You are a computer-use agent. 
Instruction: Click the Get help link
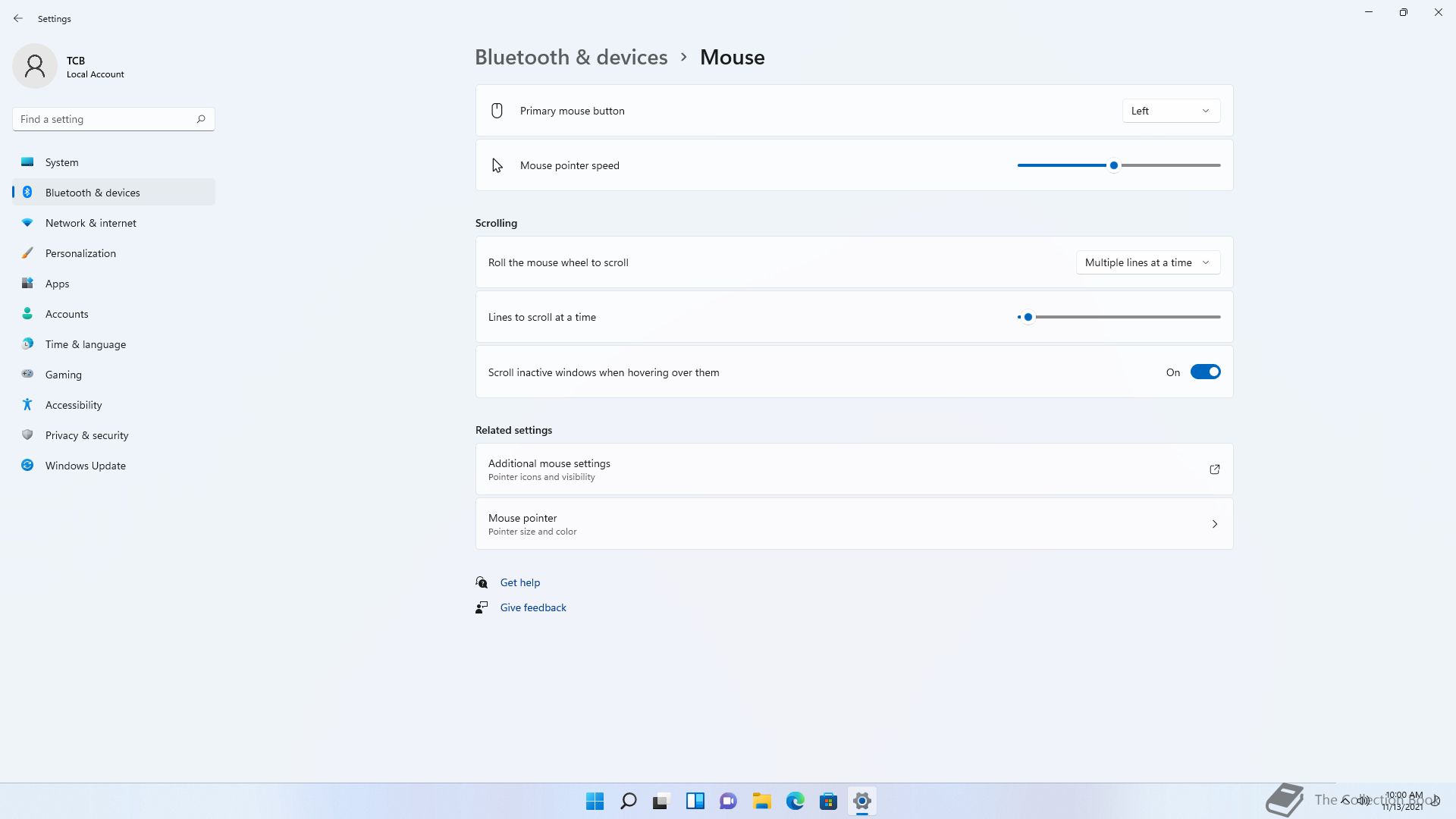pos(520,582)
